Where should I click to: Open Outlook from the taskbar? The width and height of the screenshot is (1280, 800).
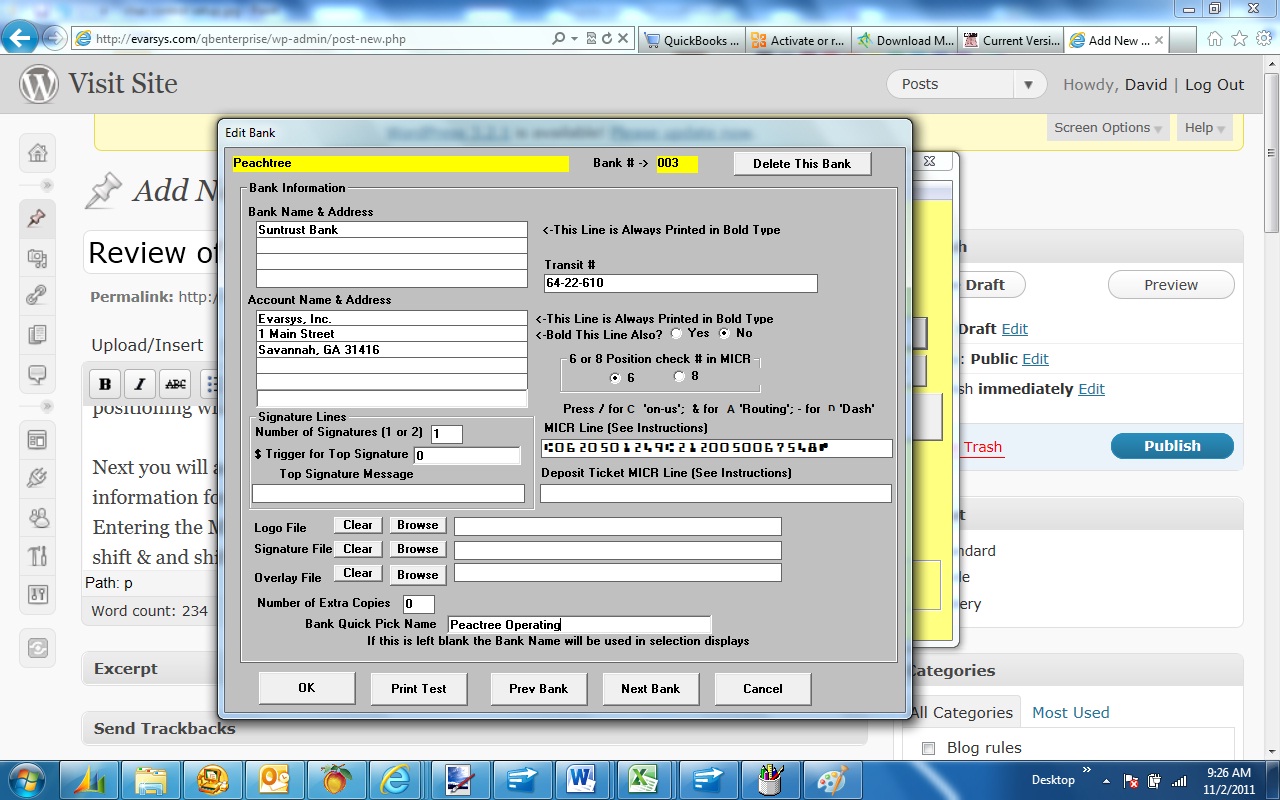[x=275, y=779]
